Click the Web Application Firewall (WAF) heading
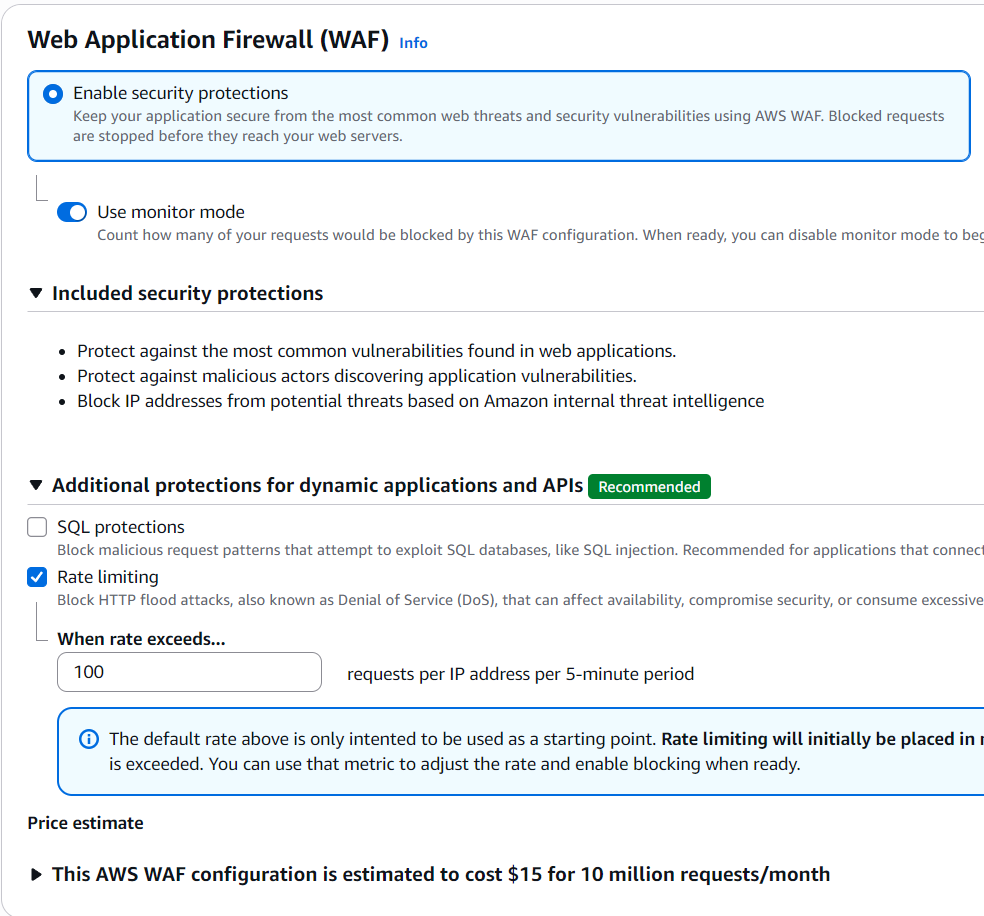This screenshot has width=984, height=916. point(208,40)
